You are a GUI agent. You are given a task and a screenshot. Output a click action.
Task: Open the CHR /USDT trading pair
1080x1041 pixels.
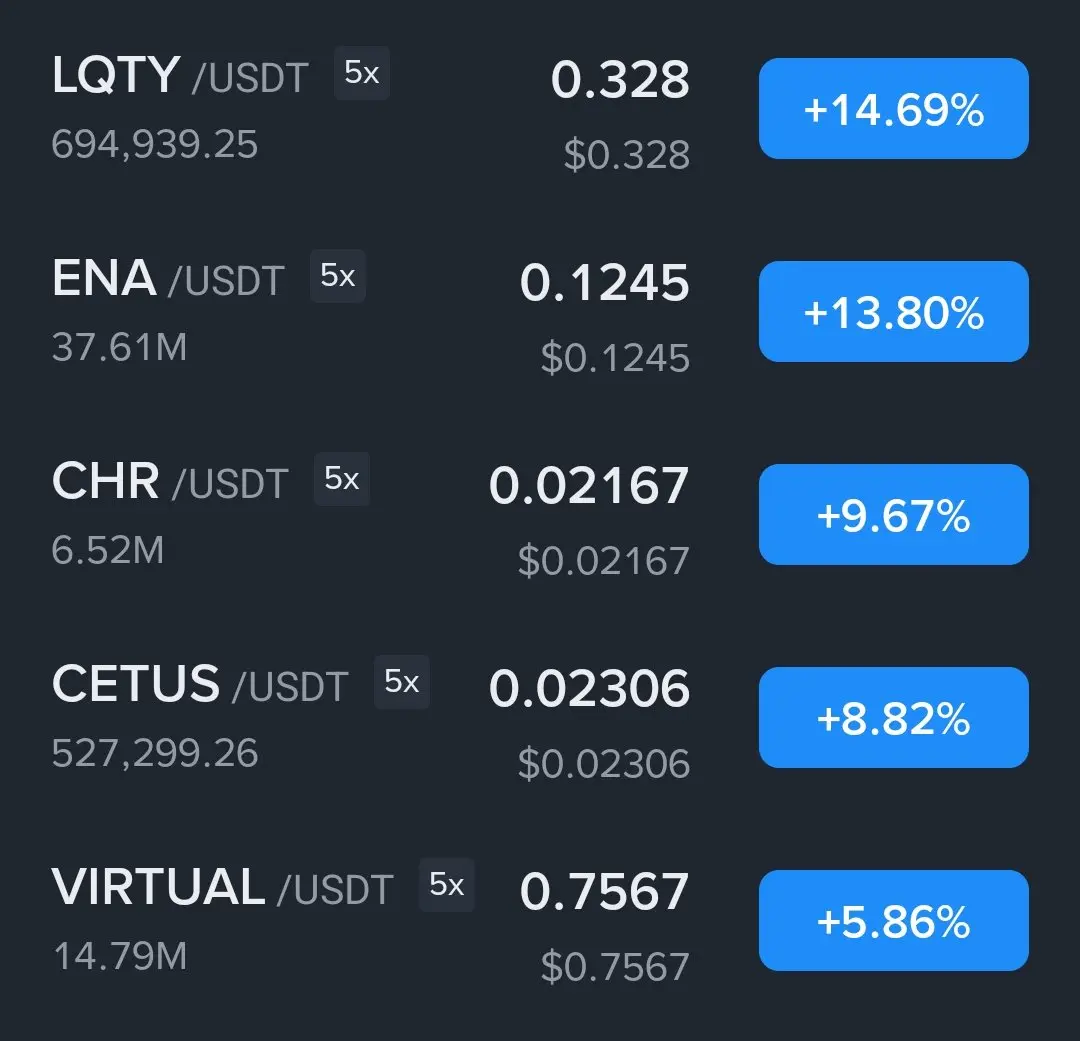coord(170,483)
